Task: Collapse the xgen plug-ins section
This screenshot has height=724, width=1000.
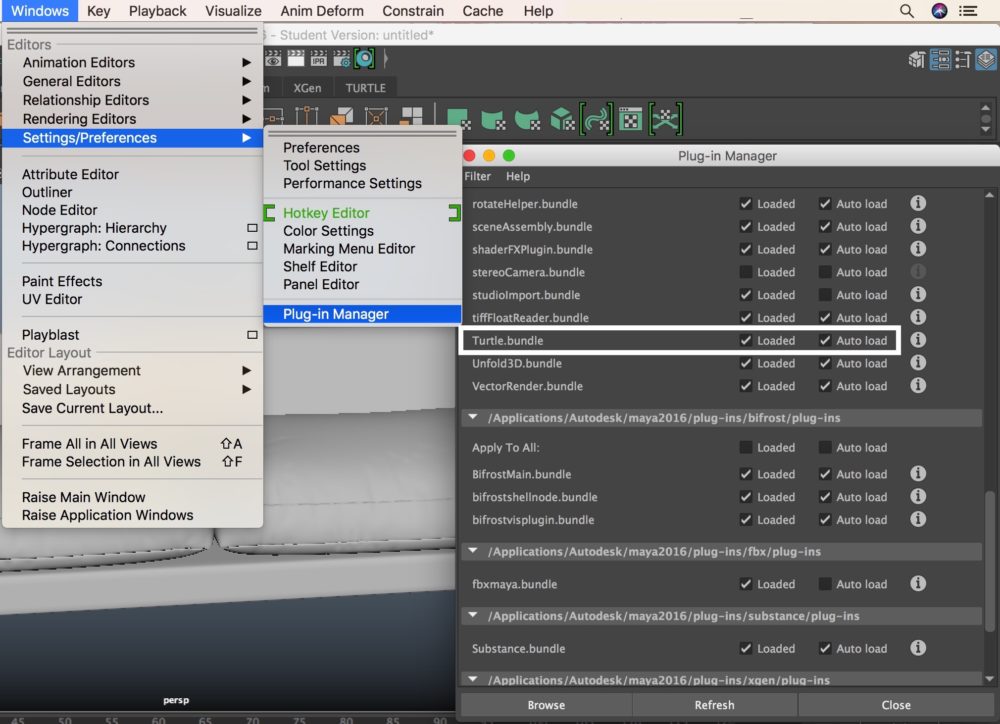Action: coord(473,679)
